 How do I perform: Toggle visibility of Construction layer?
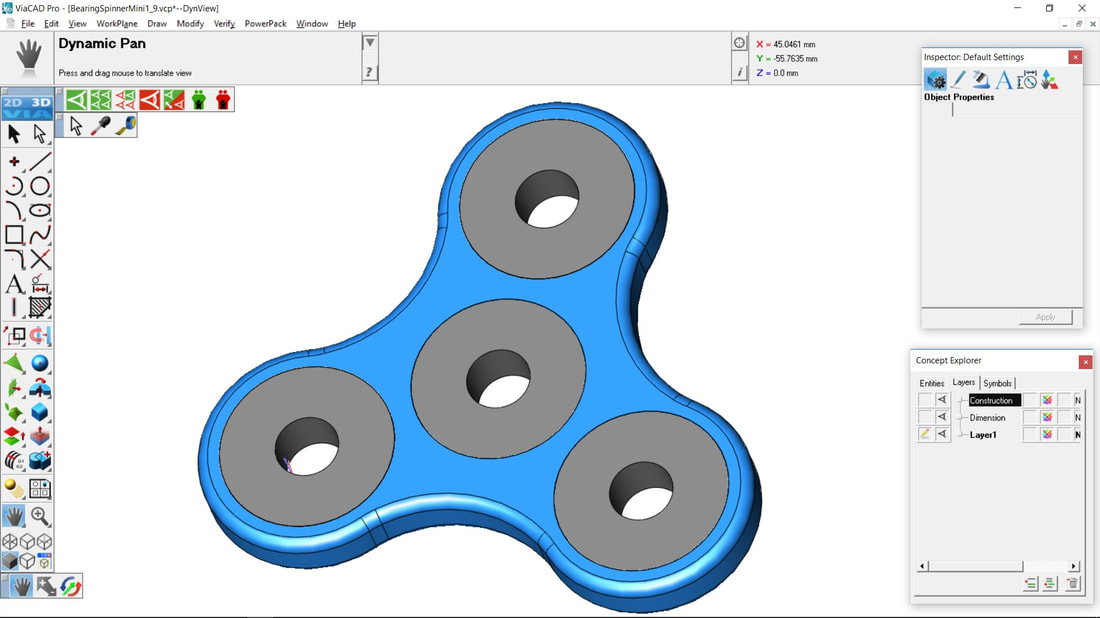942,400
